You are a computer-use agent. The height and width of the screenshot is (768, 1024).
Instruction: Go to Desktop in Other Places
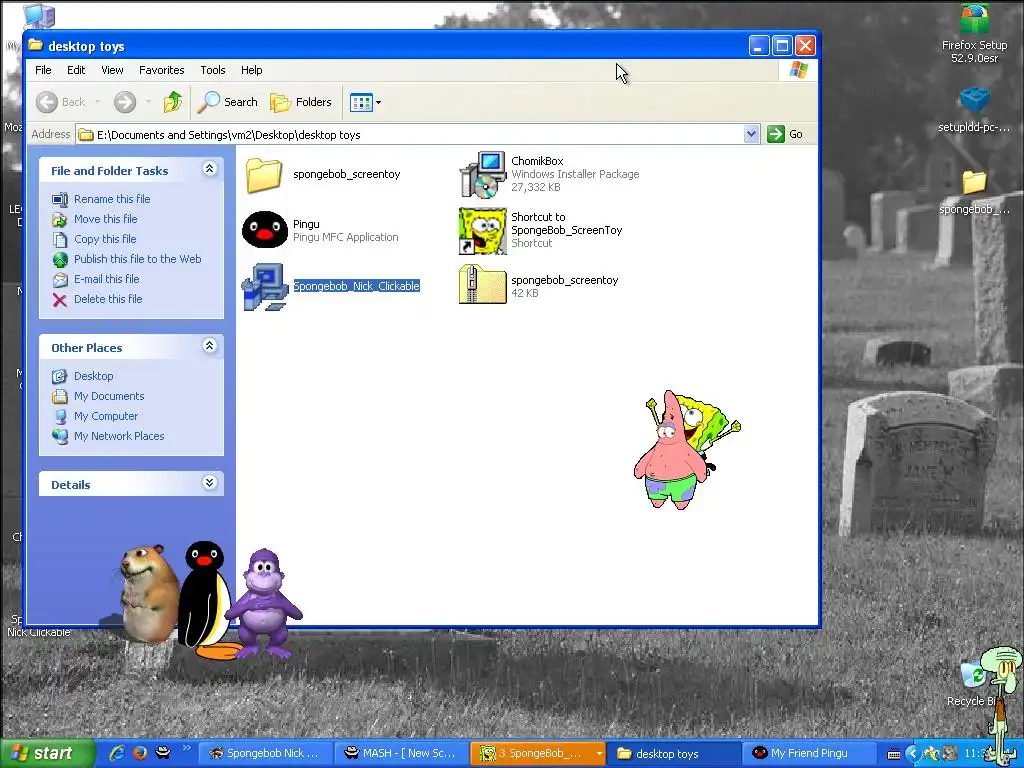pos(93,376)
